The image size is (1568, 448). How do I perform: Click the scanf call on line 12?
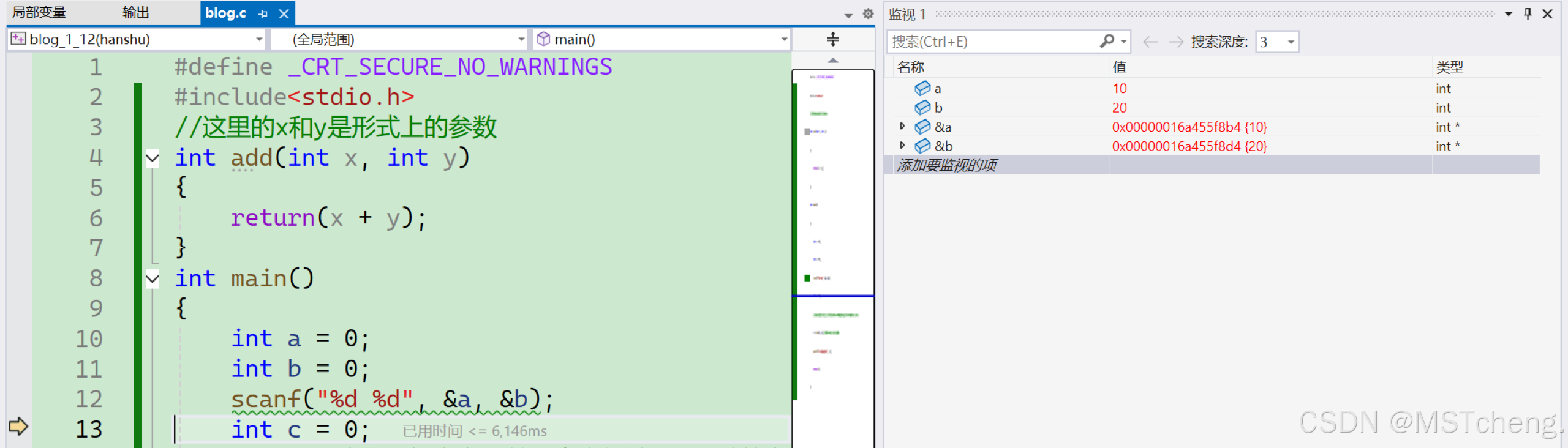click(x=266, y=400)
